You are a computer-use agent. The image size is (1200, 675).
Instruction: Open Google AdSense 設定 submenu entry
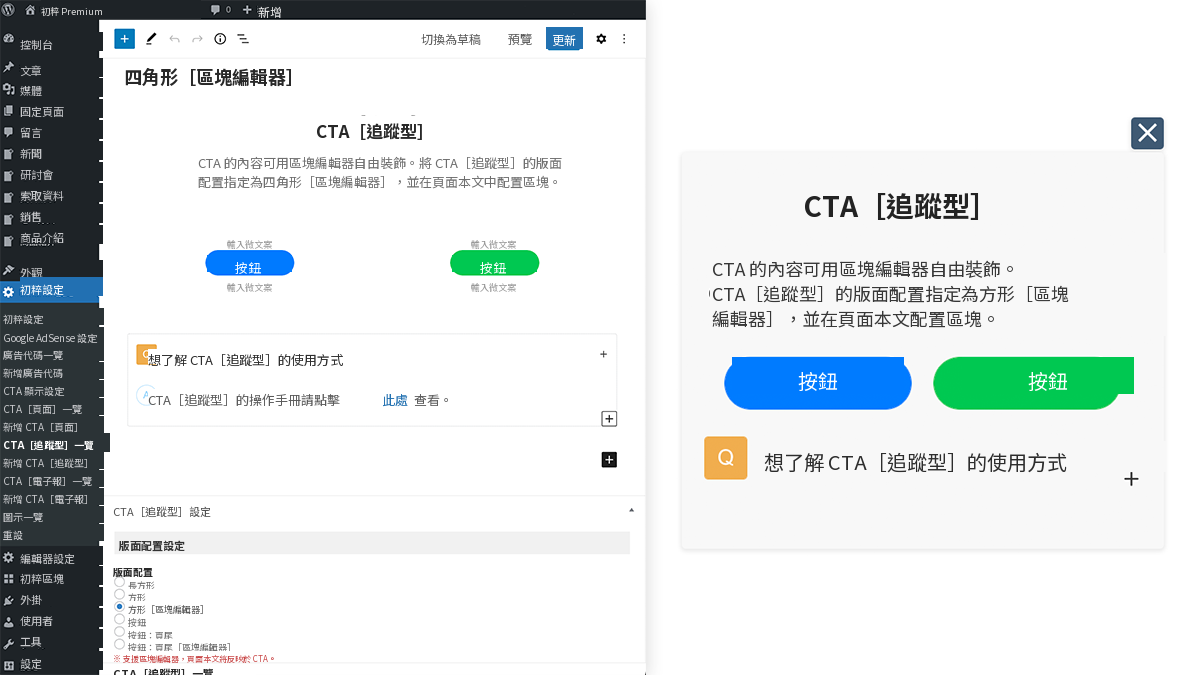pos(50,338)
